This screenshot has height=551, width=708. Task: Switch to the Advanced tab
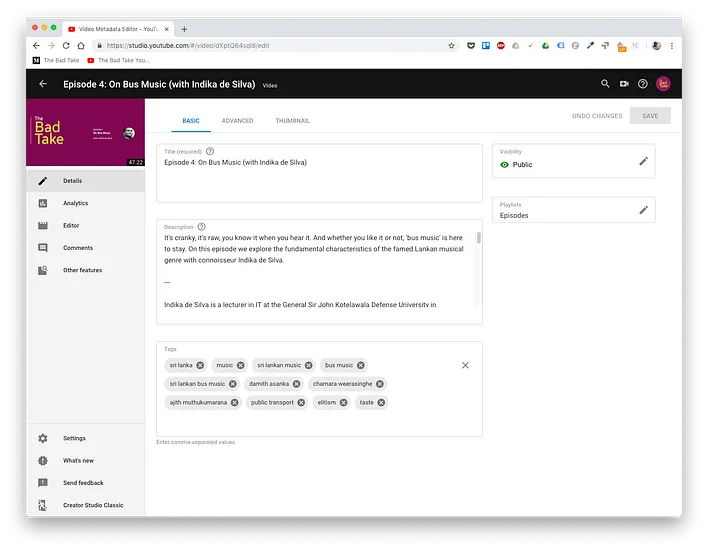237,121
